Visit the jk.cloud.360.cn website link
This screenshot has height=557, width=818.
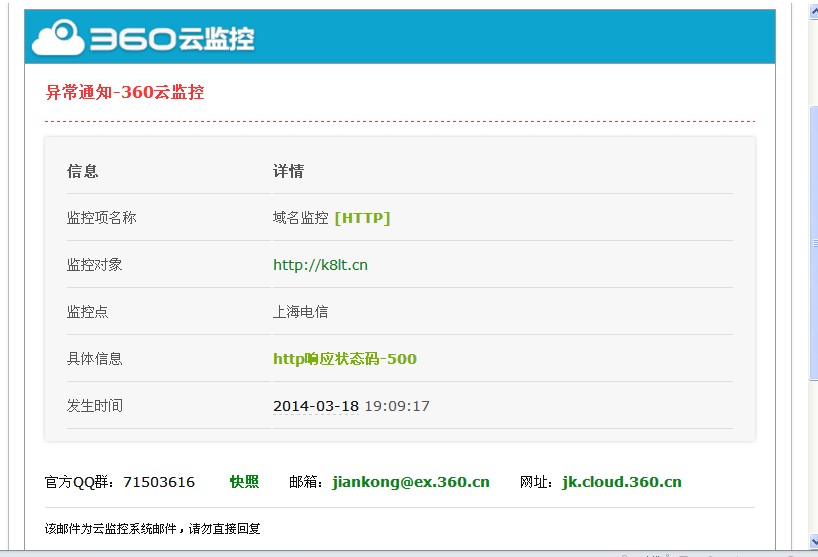pyautogui.click(x=622, y=482)
